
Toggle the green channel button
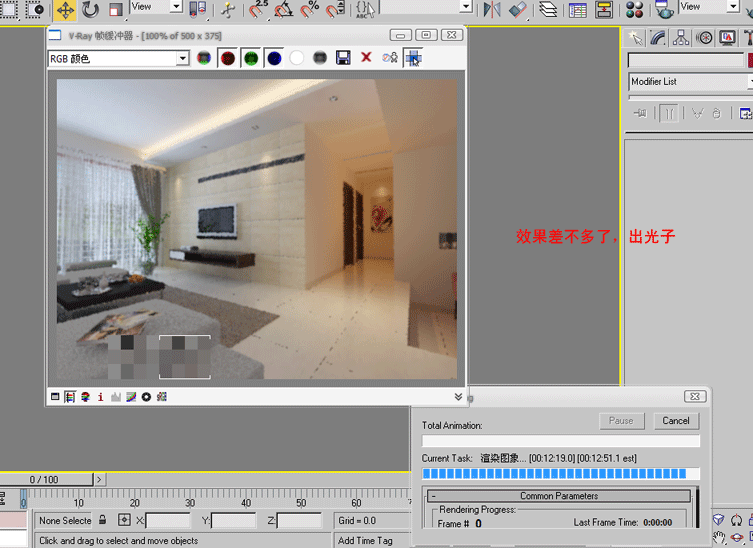[251, 59]
